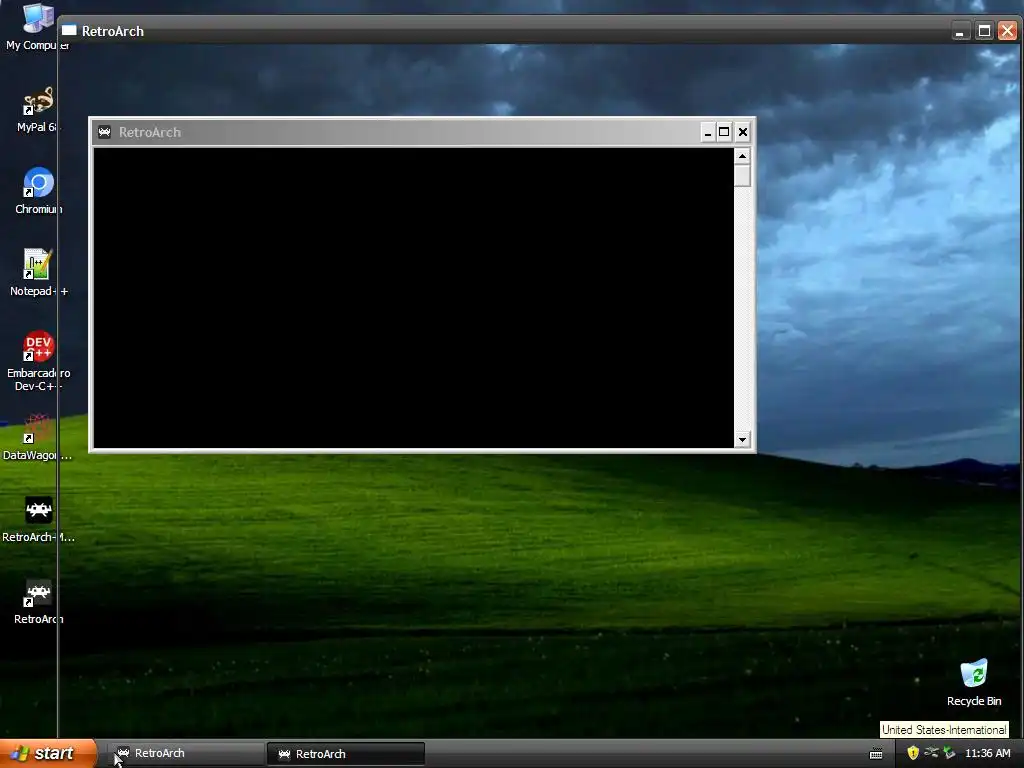Select the Notepad++ desktop shortcut

[38, 272]
